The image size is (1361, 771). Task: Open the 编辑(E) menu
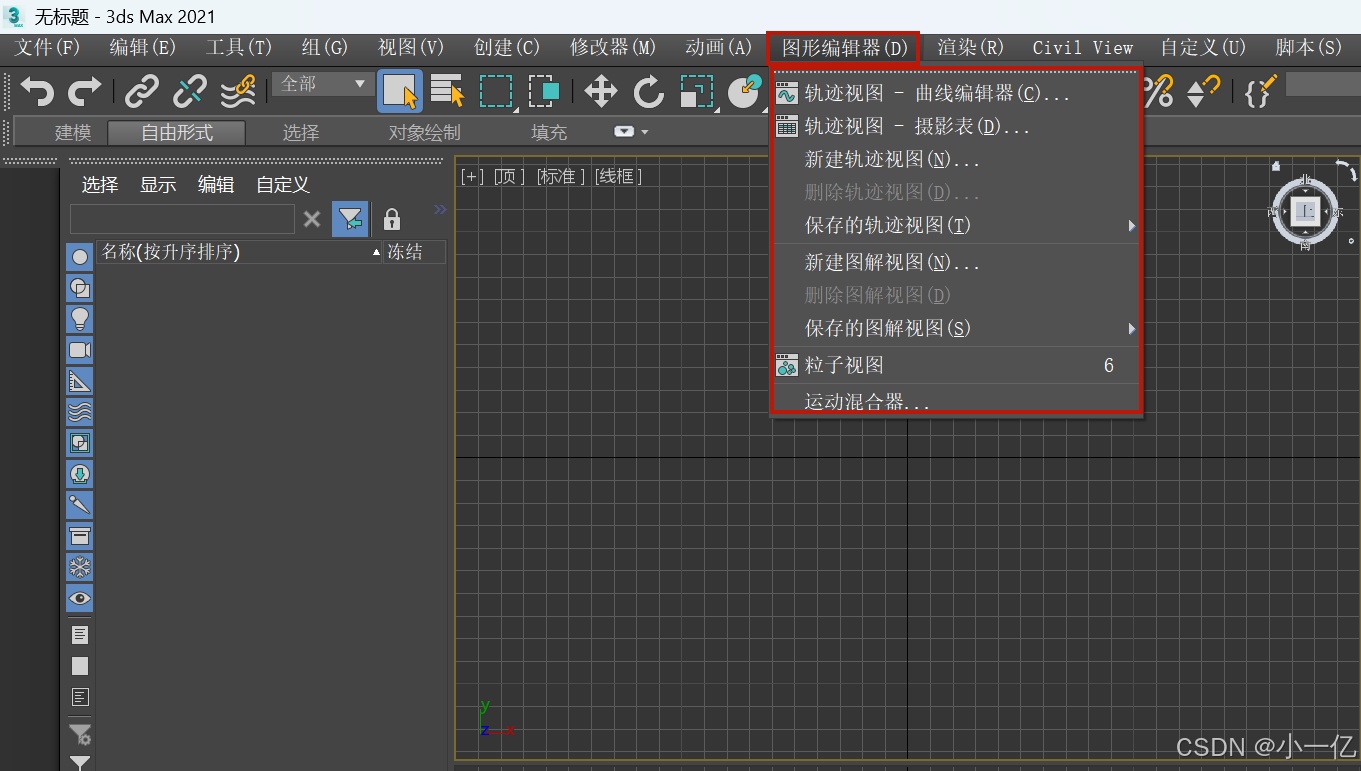point(142,47)
